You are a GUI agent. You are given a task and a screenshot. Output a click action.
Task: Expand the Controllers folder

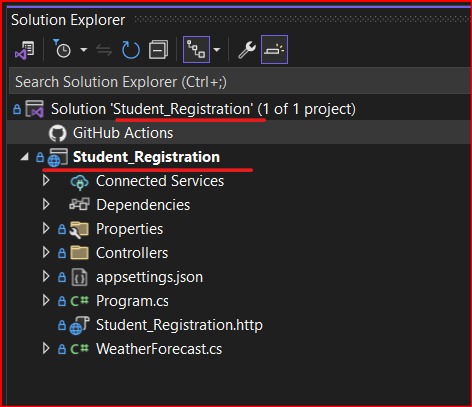point(46,253)
